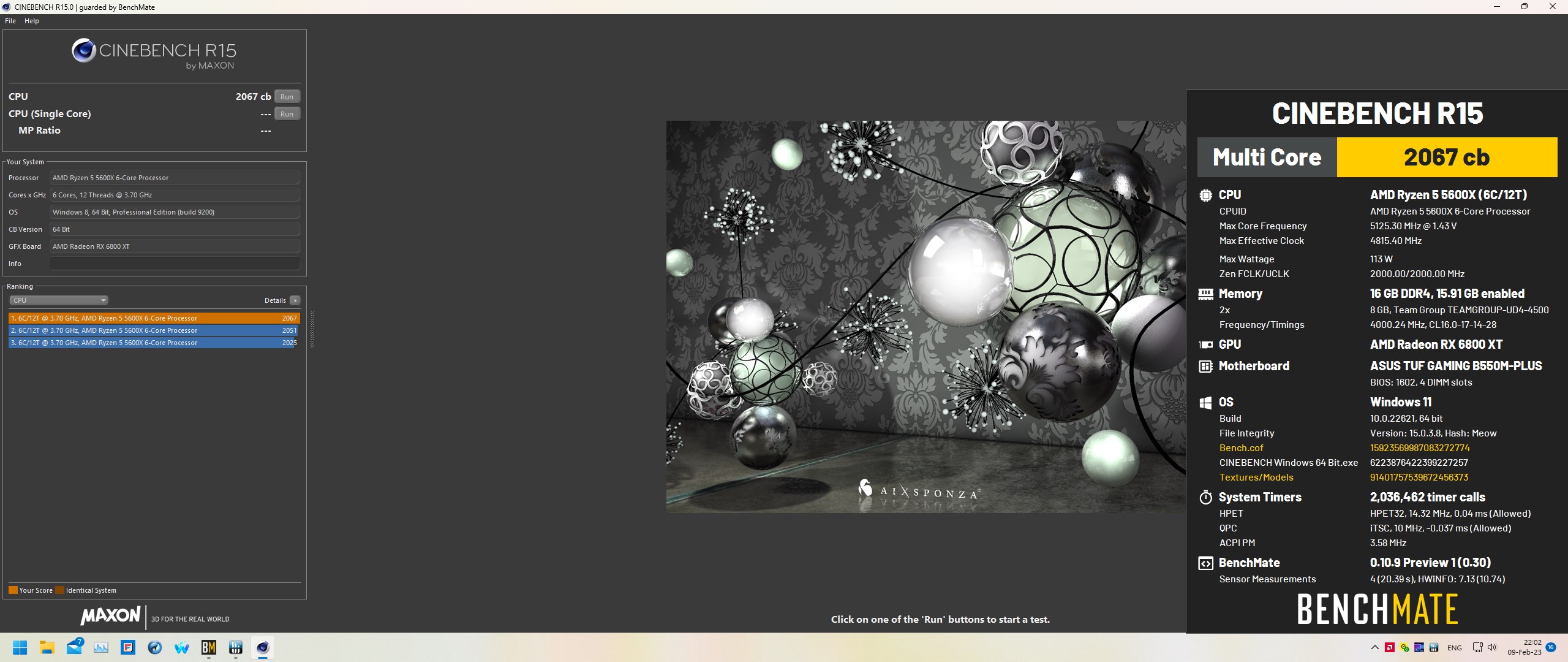Click the yellow 2067 cb score box
Image resolution: width=1568 pixels, height=662 pixels.
click(1447, 158)
